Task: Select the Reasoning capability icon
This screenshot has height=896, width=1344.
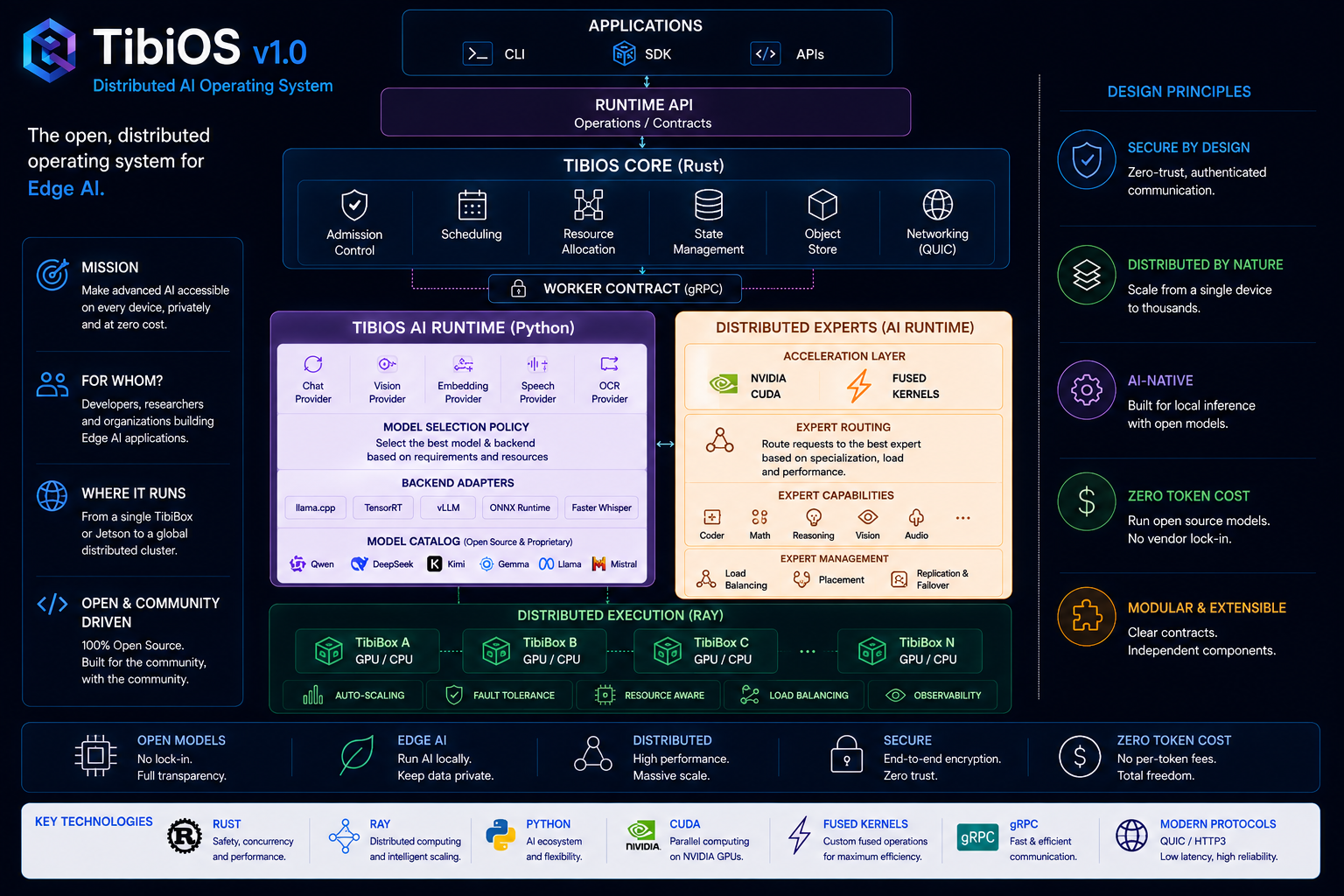Action: (x=814, y=517)
